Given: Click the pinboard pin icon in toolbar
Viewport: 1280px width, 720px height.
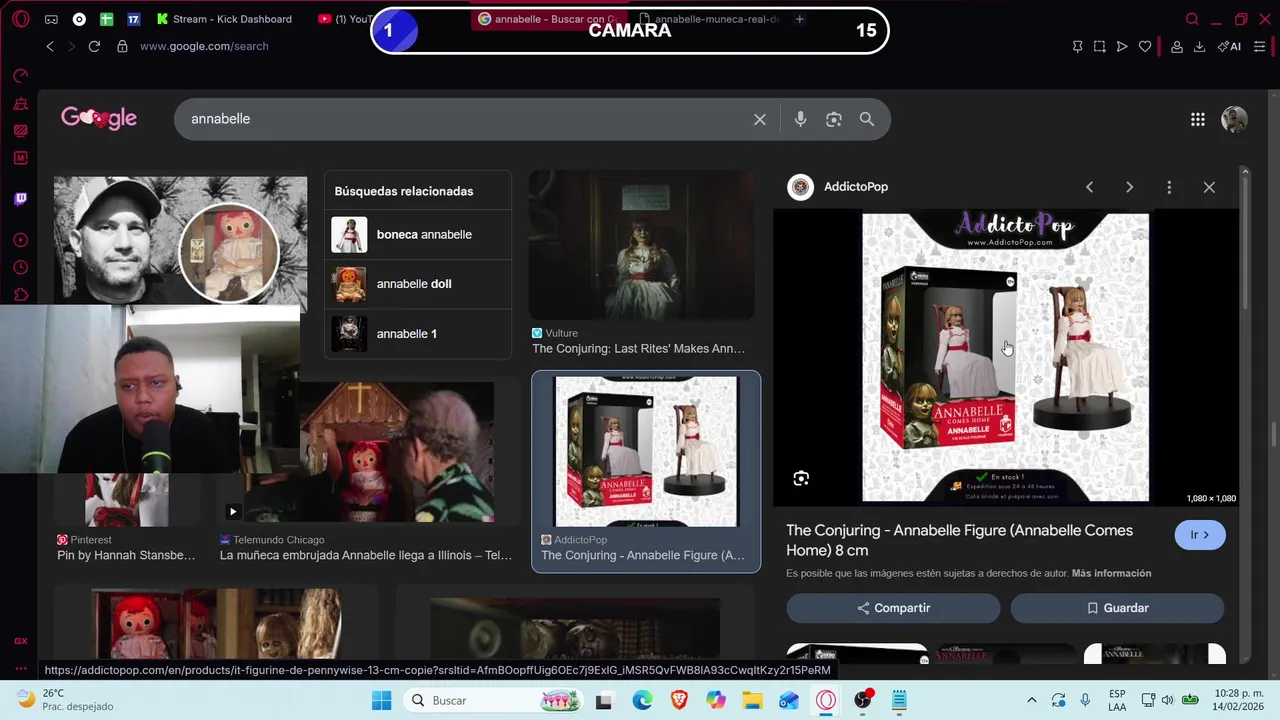Looking at the screenshot, I should pyautogui.click(x=1077, y=46).
